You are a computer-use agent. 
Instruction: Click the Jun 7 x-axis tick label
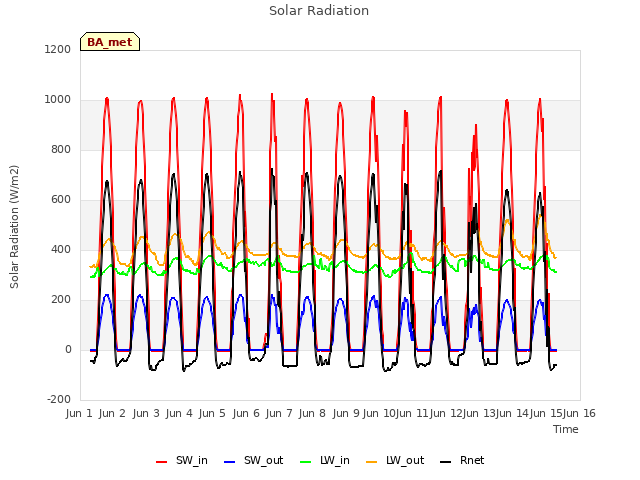279,413
